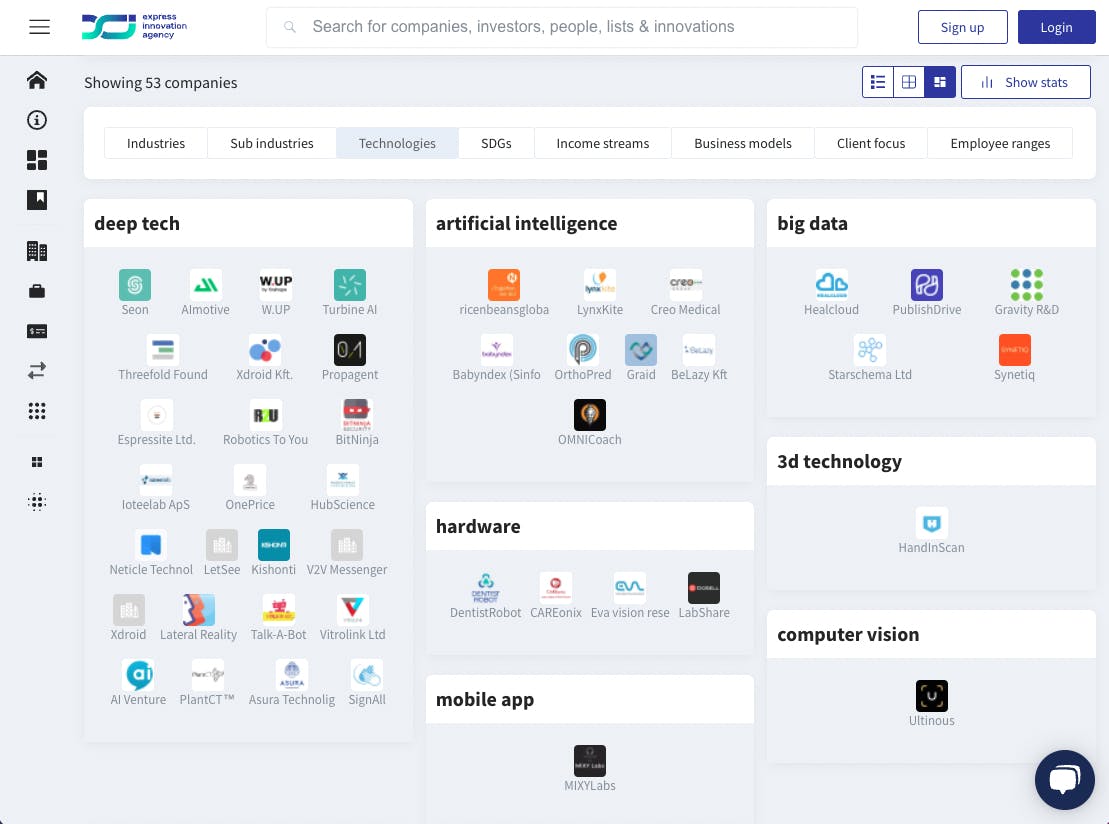
Task: Open the Propagent company logo
Action: tap(350, 350)
